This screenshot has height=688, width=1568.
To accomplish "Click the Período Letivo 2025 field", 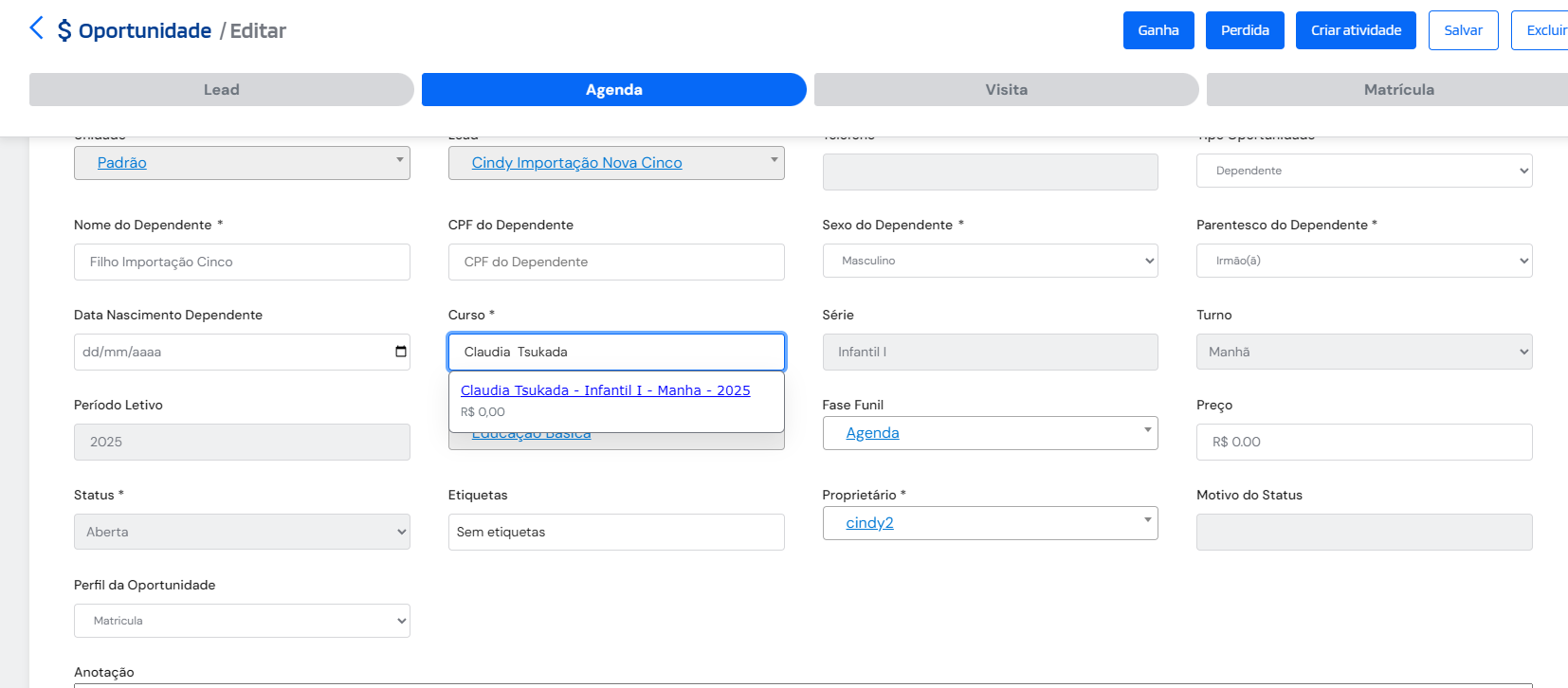I will pyautogui.click(x=242, y=442).
